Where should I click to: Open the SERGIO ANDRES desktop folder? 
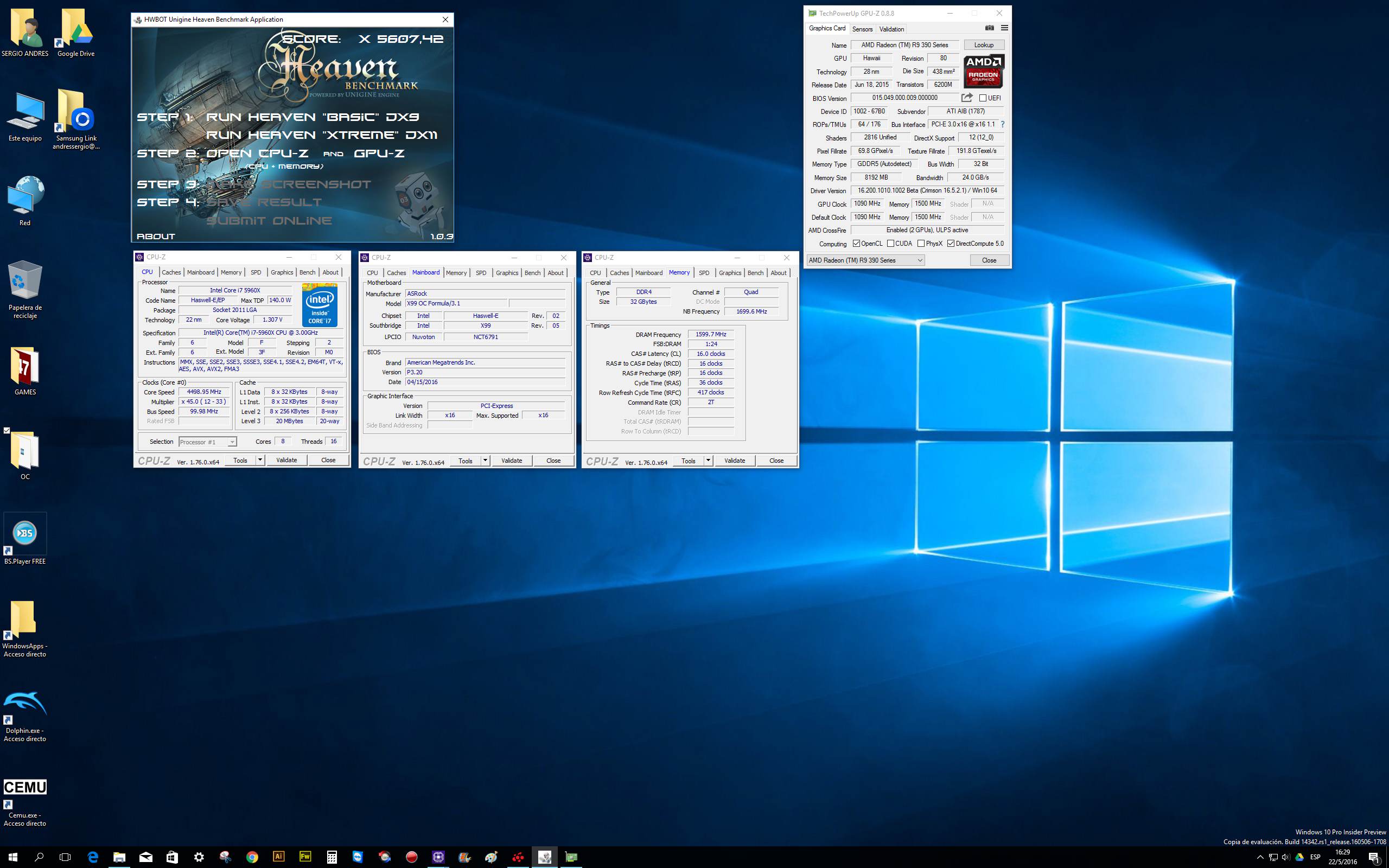(x=24, y=33)
